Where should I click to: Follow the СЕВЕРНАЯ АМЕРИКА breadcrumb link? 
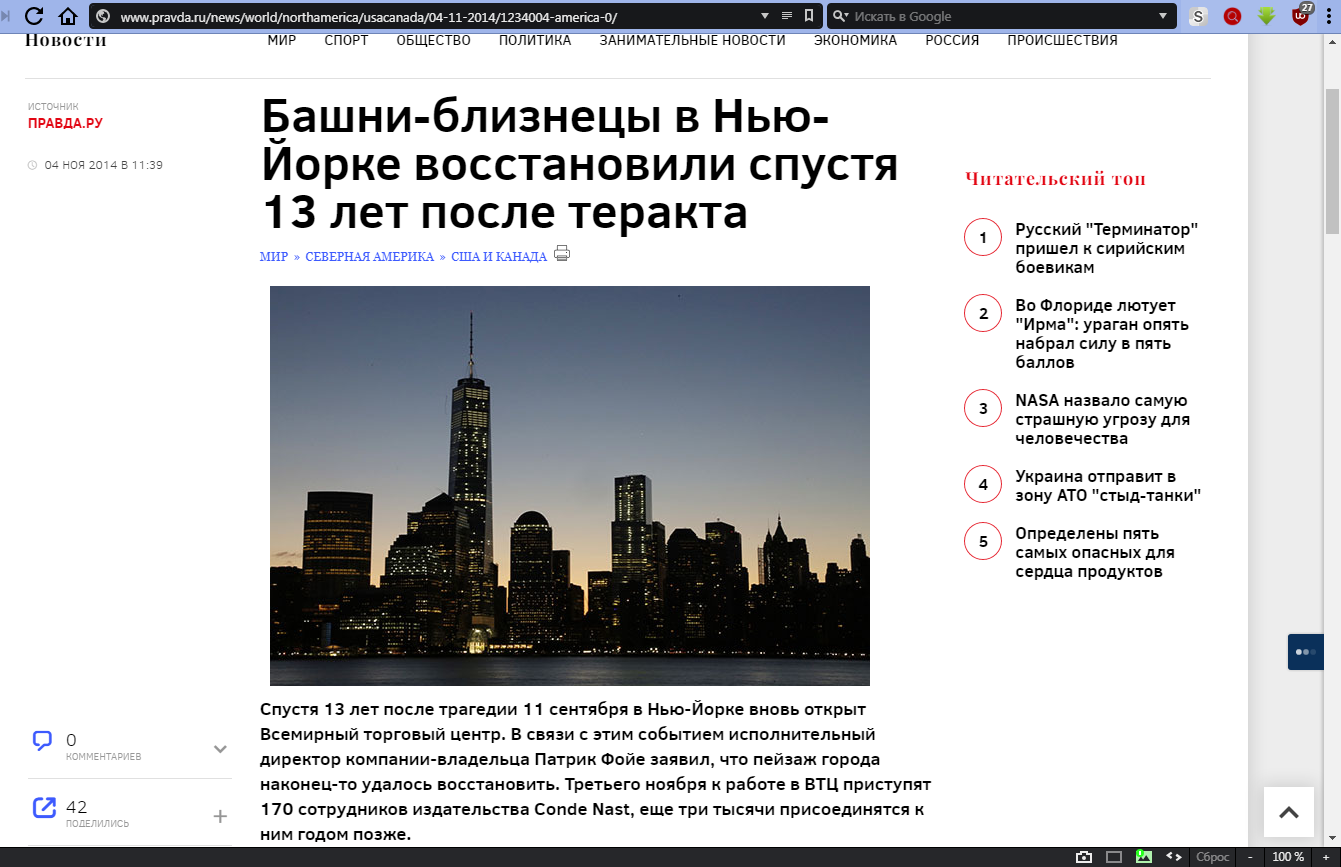point(369,257)
